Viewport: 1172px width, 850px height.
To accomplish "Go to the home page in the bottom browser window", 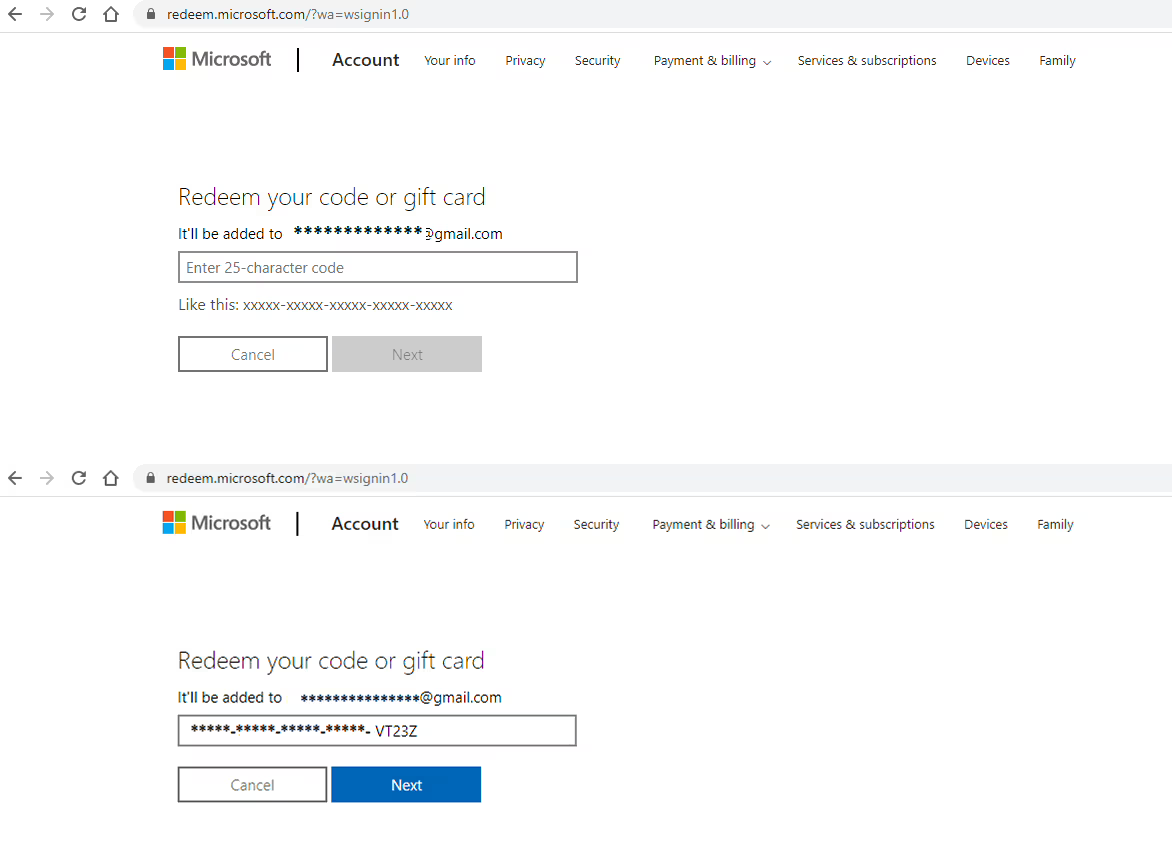I will [111, 478].
